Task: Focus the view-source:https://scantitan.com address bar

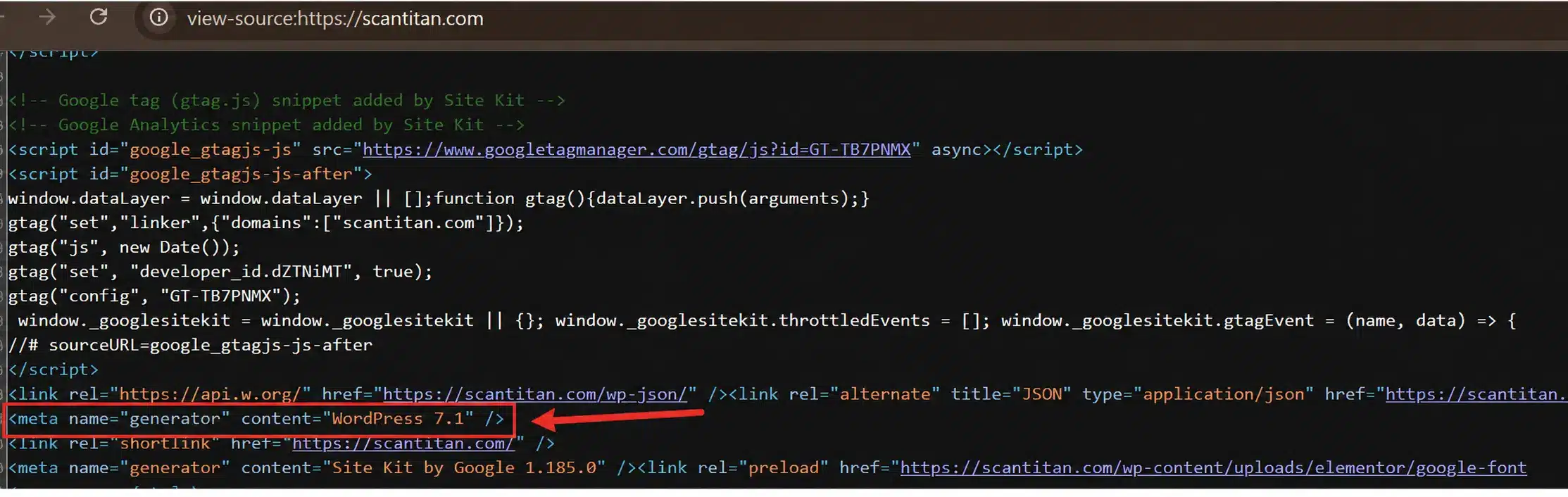Action: [x=335, y=18]
